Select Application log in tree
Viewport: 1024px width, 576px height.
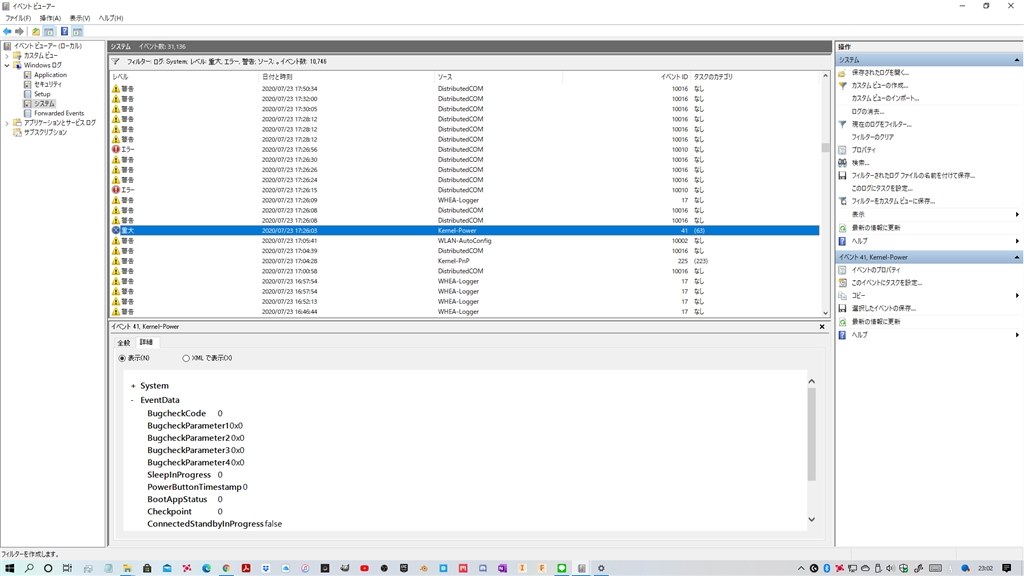pyautogui.click(x=50, y=75)
